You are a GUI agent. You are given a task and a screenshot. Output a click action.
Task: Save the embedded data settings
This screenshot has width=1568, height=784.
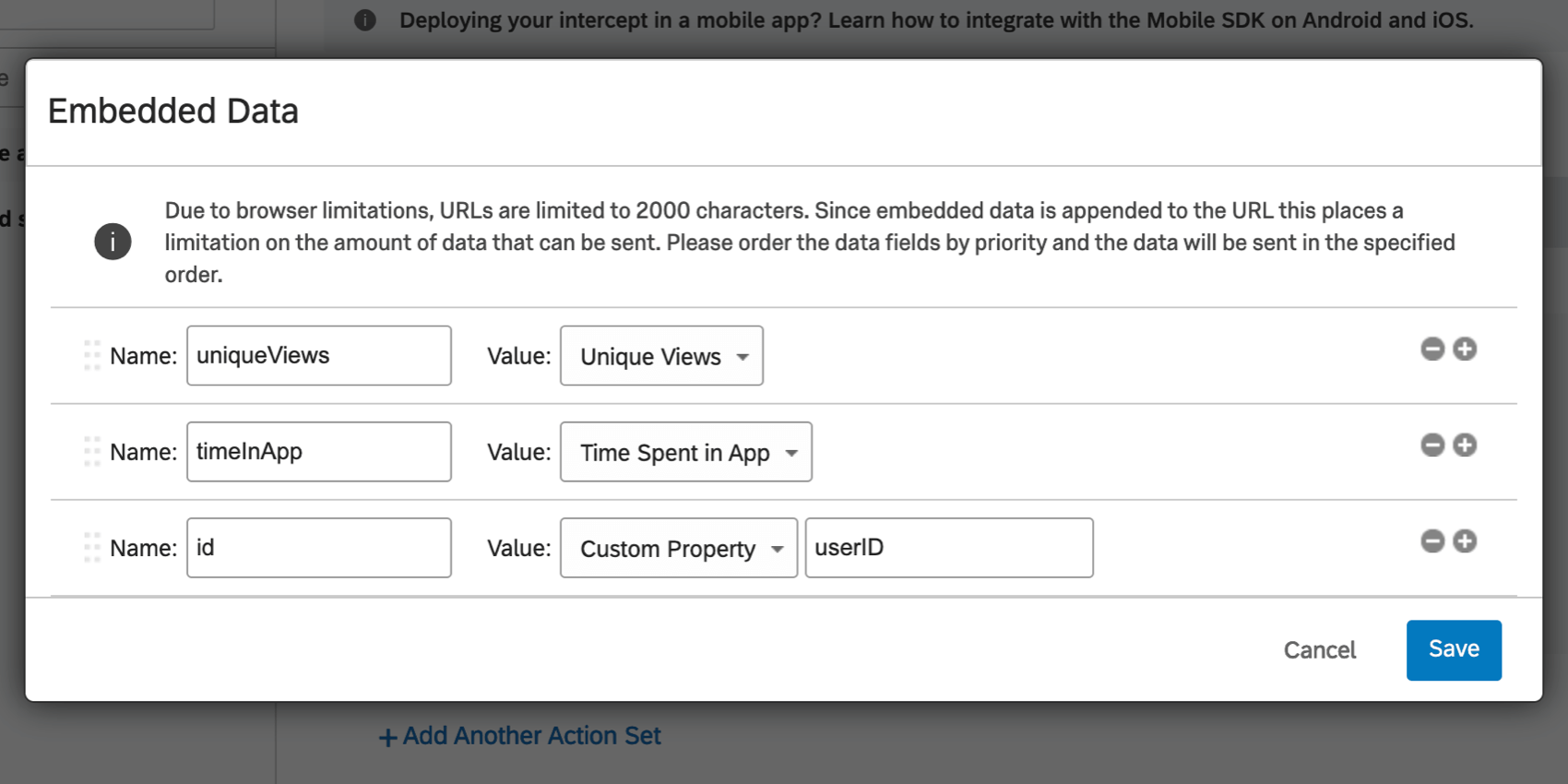click(1453, 649)
